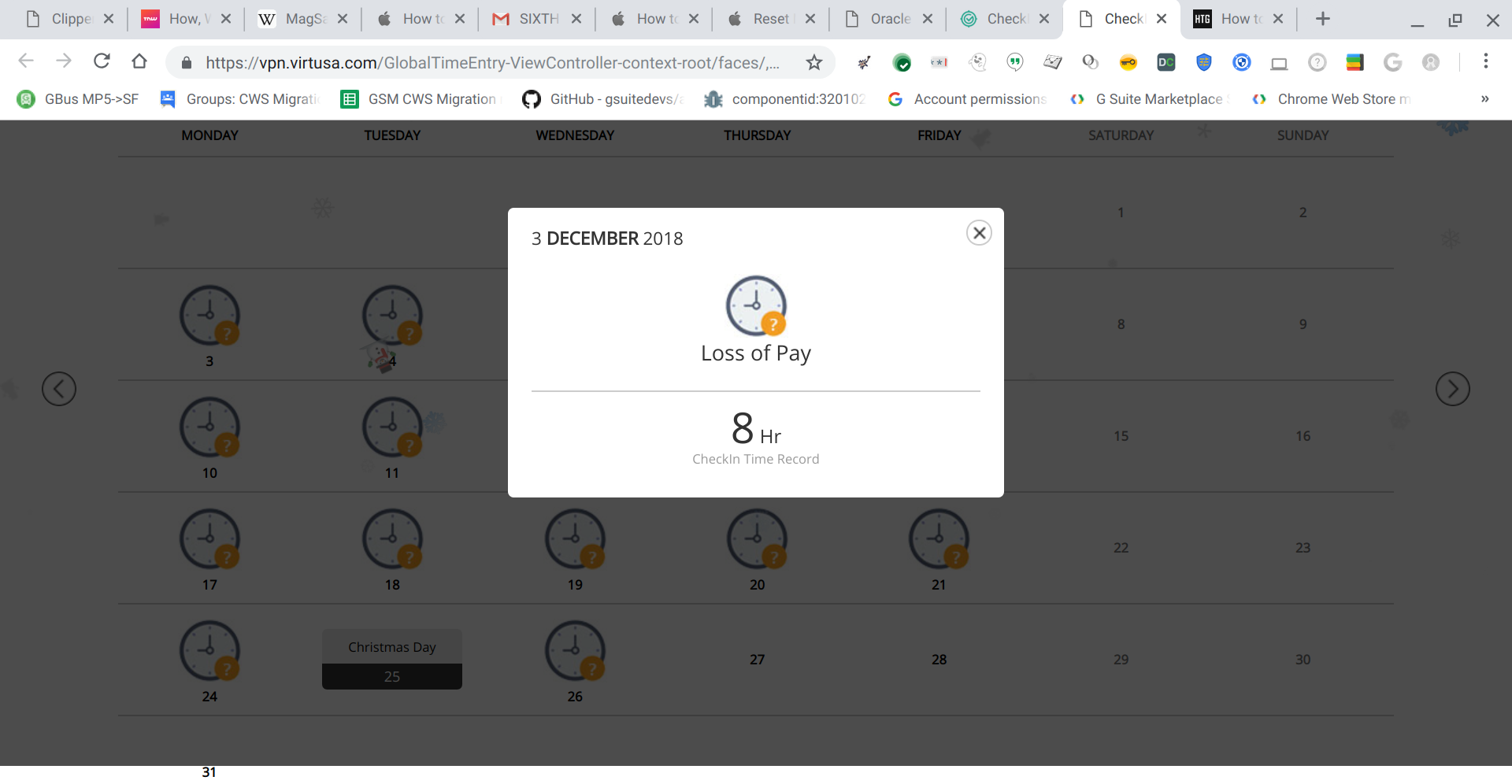Click the clock icon for December 18
Viewport: 1512px width, 784px height.
(392, 540)
